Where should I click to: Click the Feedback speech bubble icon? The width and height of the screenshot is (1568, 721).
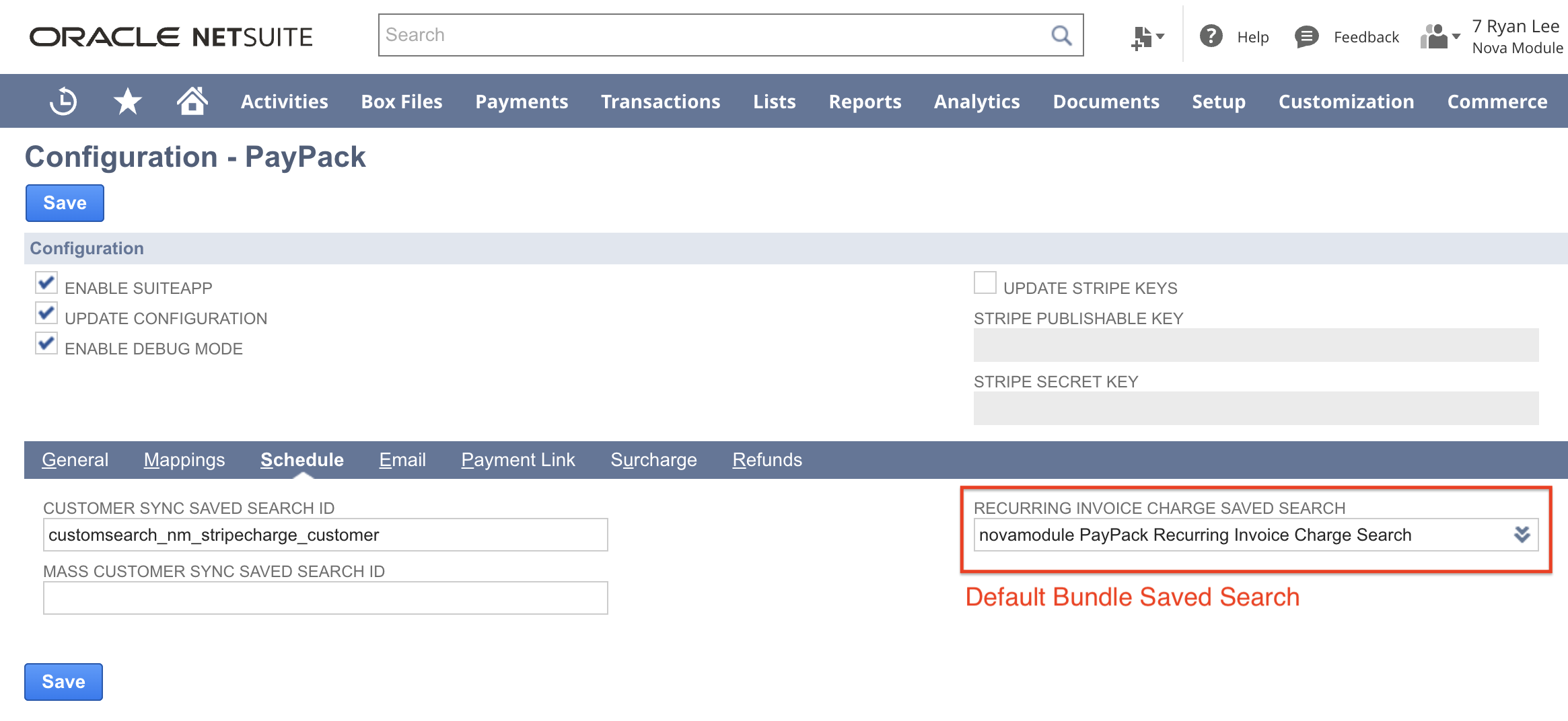pos(1306,36)
